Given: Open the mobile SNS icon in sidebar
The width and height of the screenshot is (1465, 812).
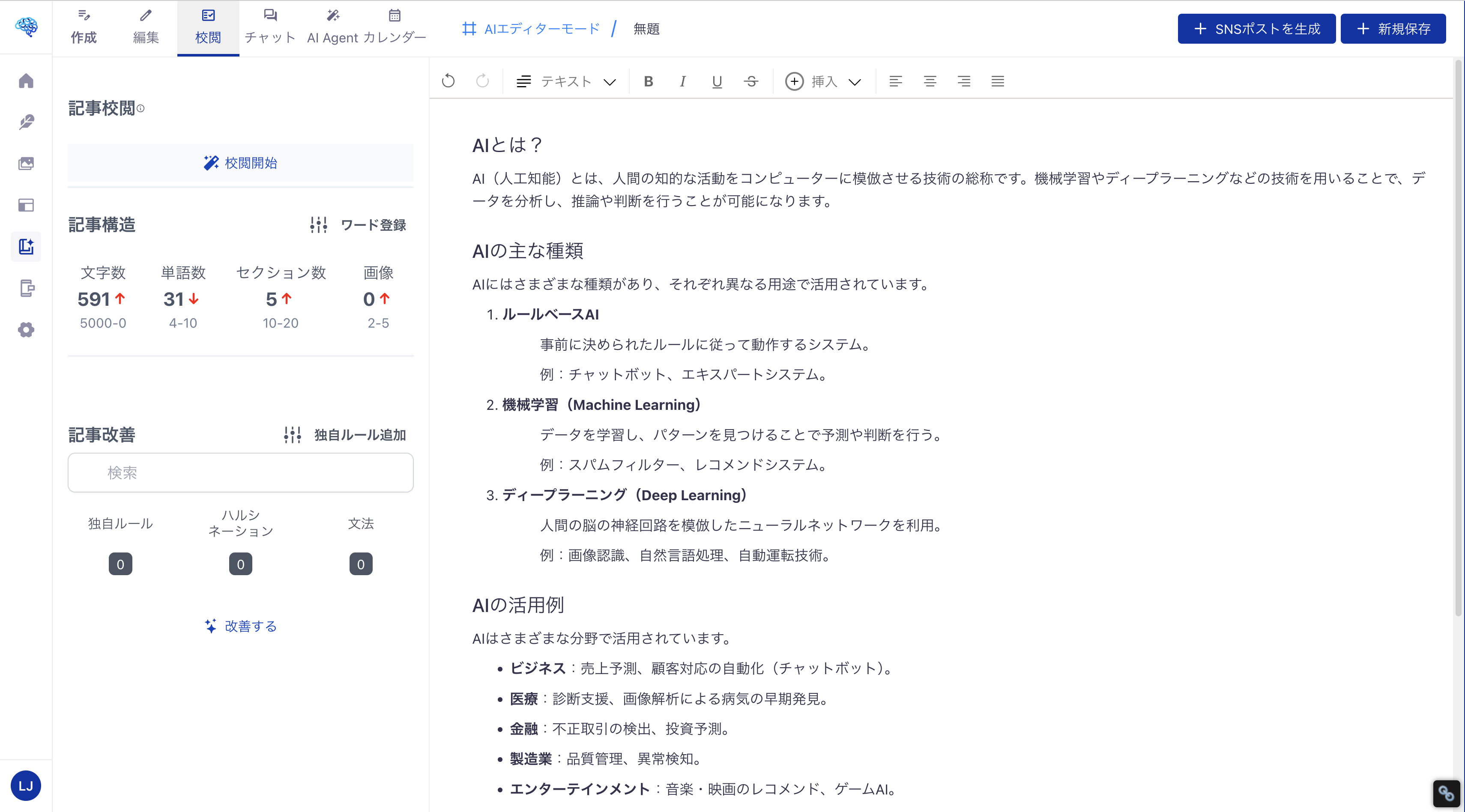Looking at the screenshot, I should tap(26, 289).
